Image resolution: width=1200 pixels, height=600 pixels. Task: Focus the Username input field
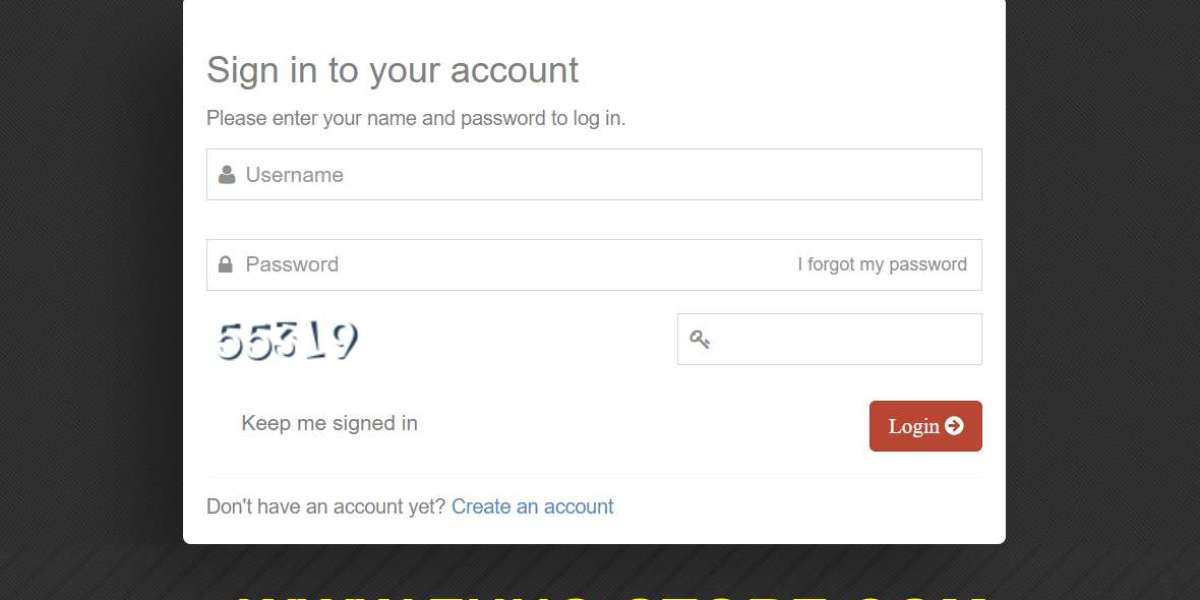coord(594,174)
